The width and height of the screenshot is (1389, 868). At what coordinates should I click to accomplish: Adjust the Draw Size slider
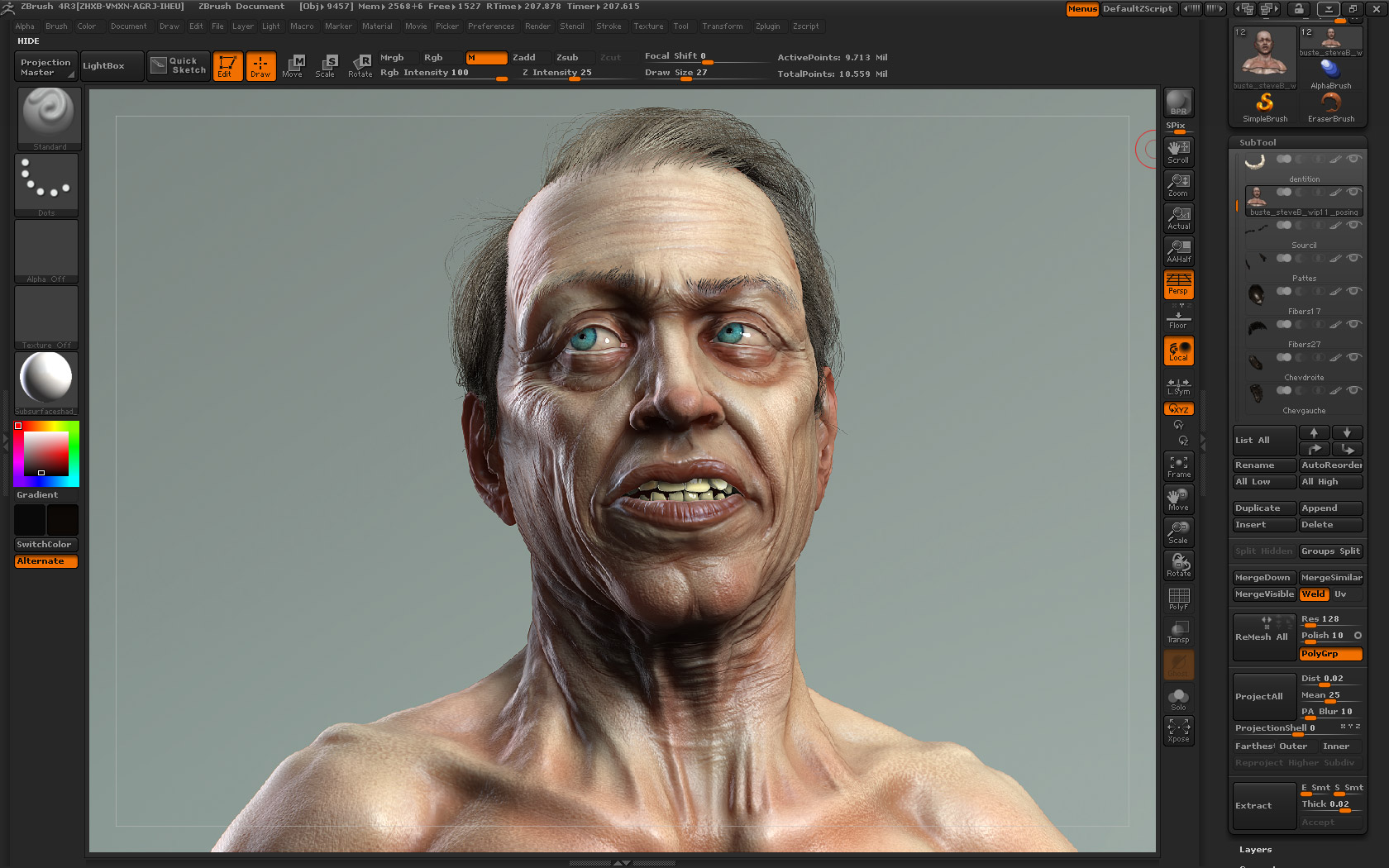tap(705, 74)
